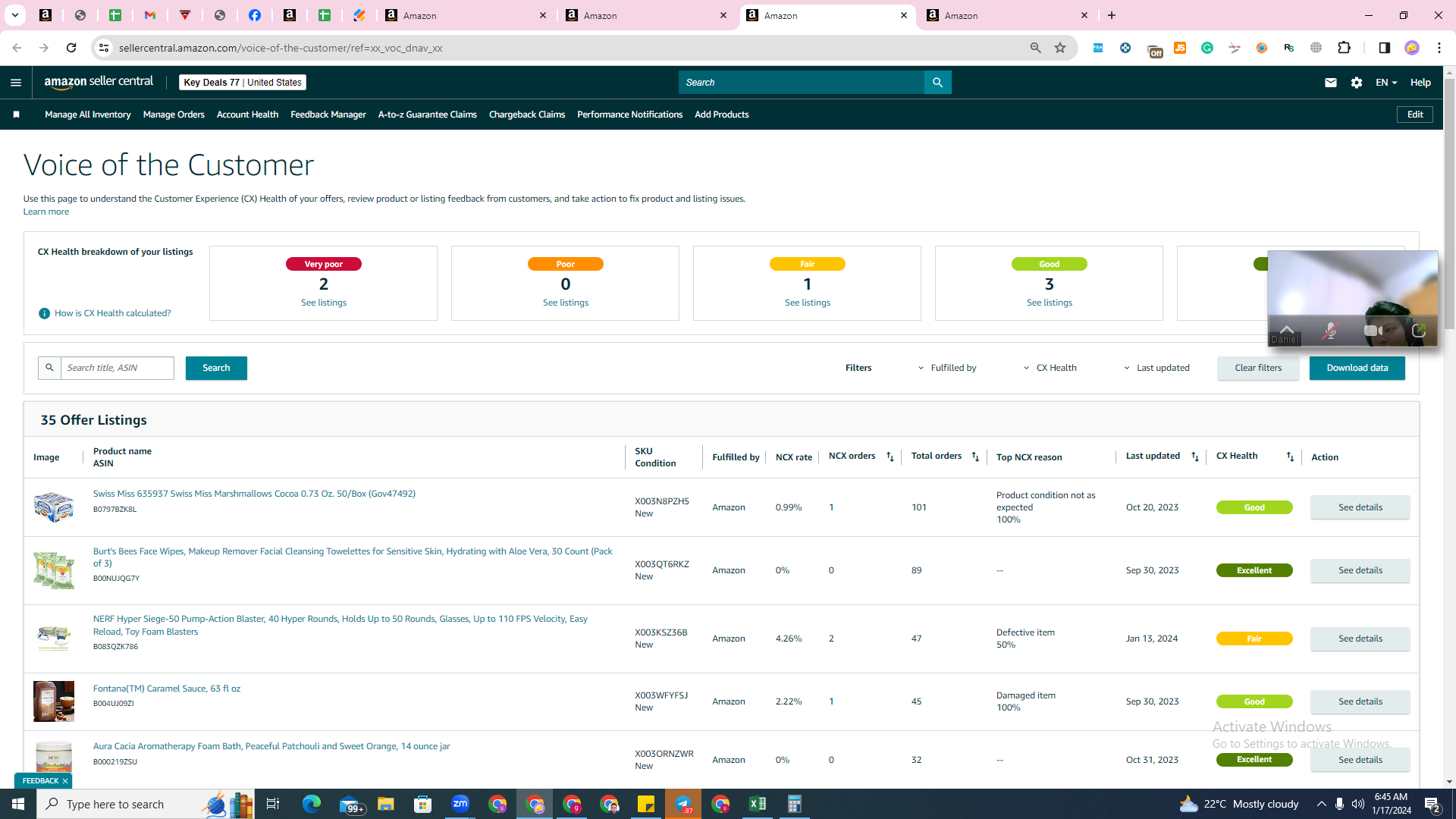Open the Key Deals 77 United States selector
The image size is (1456, 819).
click(243, 83)
